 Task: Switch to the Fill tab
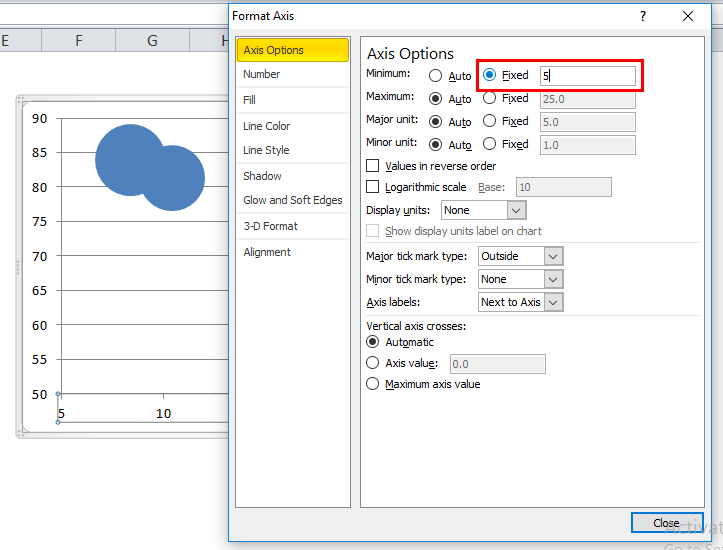293,100
